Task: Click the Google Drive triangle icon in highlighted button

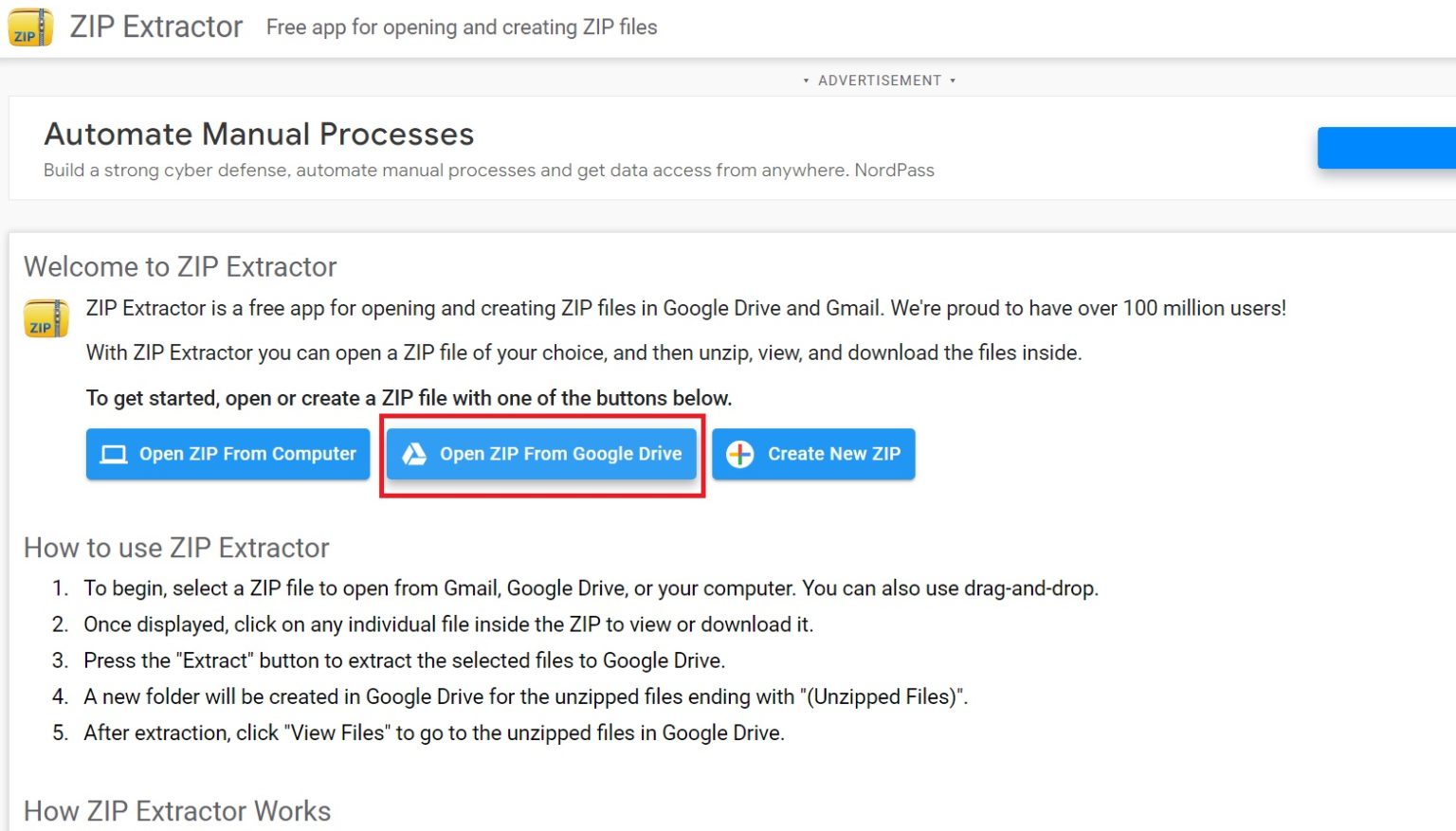Action: pyautogui.click(x=414, y=454)
